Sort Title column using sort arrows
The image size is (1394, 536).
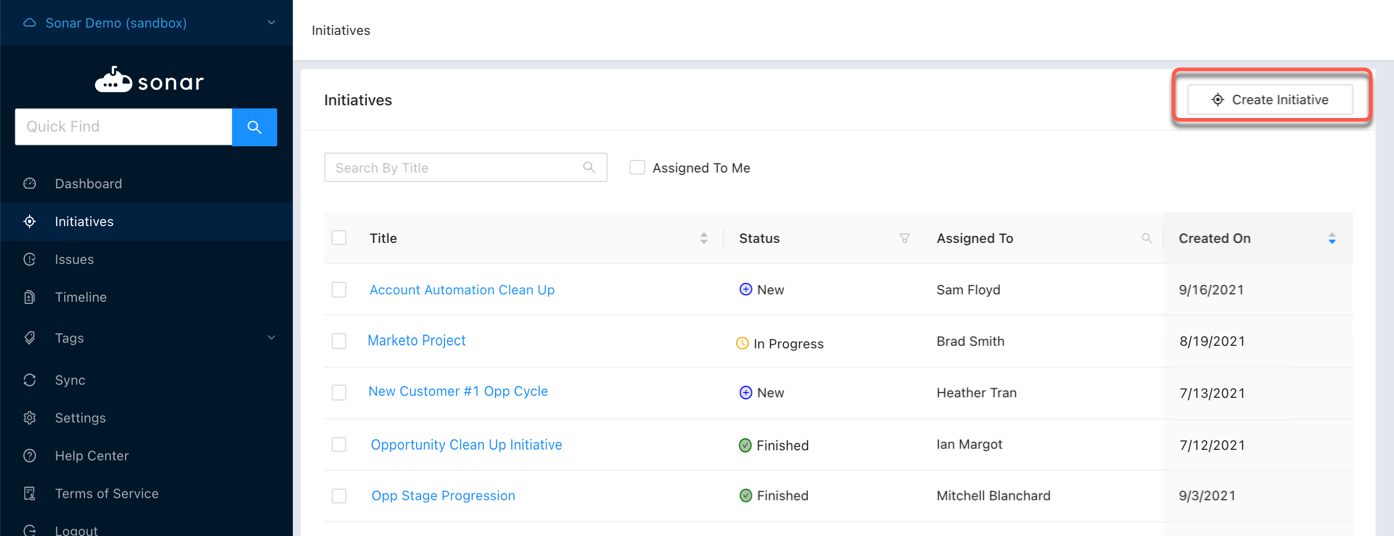point(703,238)
